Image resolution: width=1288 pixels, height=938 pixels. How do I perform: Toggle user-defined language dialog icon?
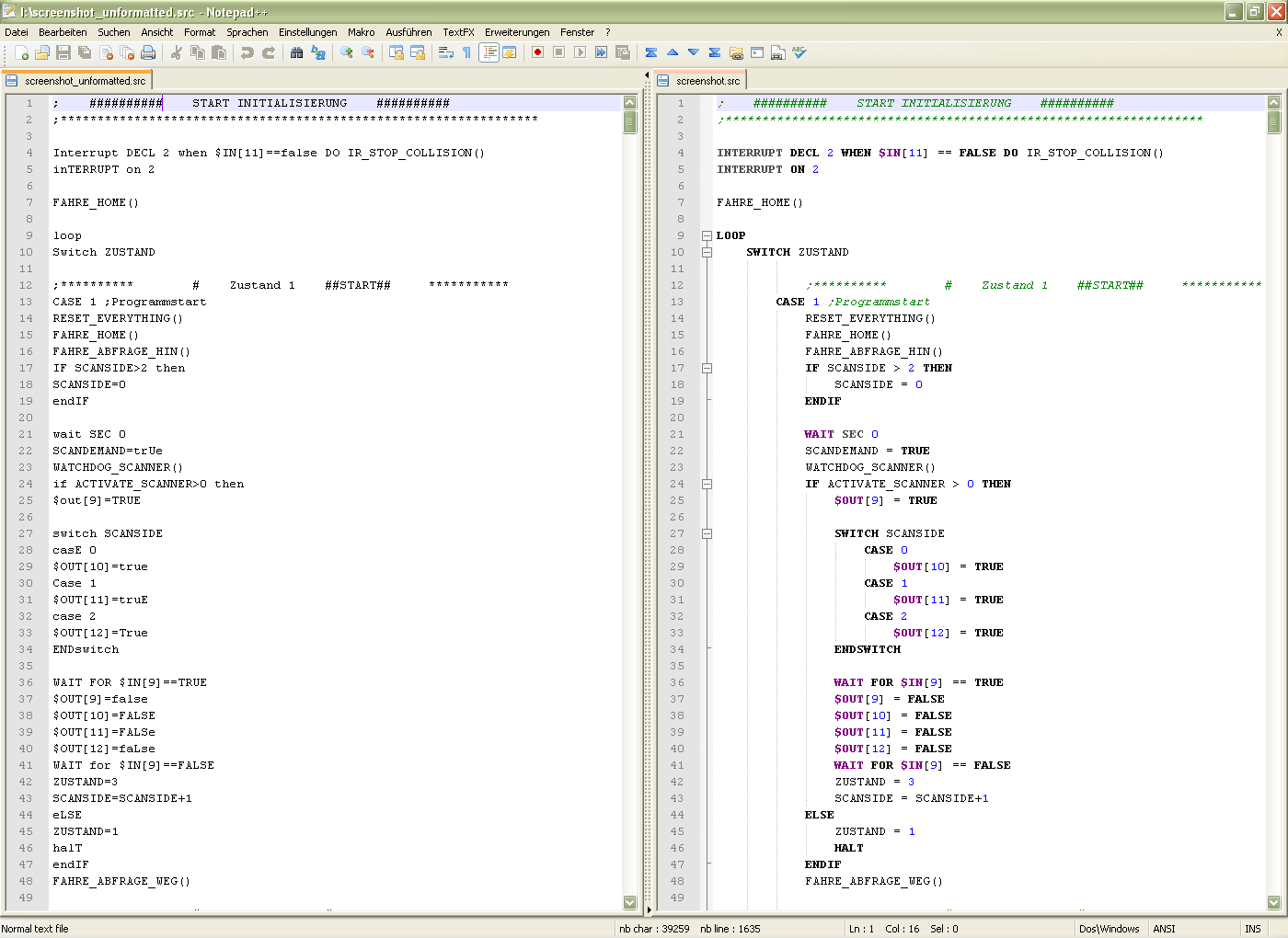tap(510, 53)
